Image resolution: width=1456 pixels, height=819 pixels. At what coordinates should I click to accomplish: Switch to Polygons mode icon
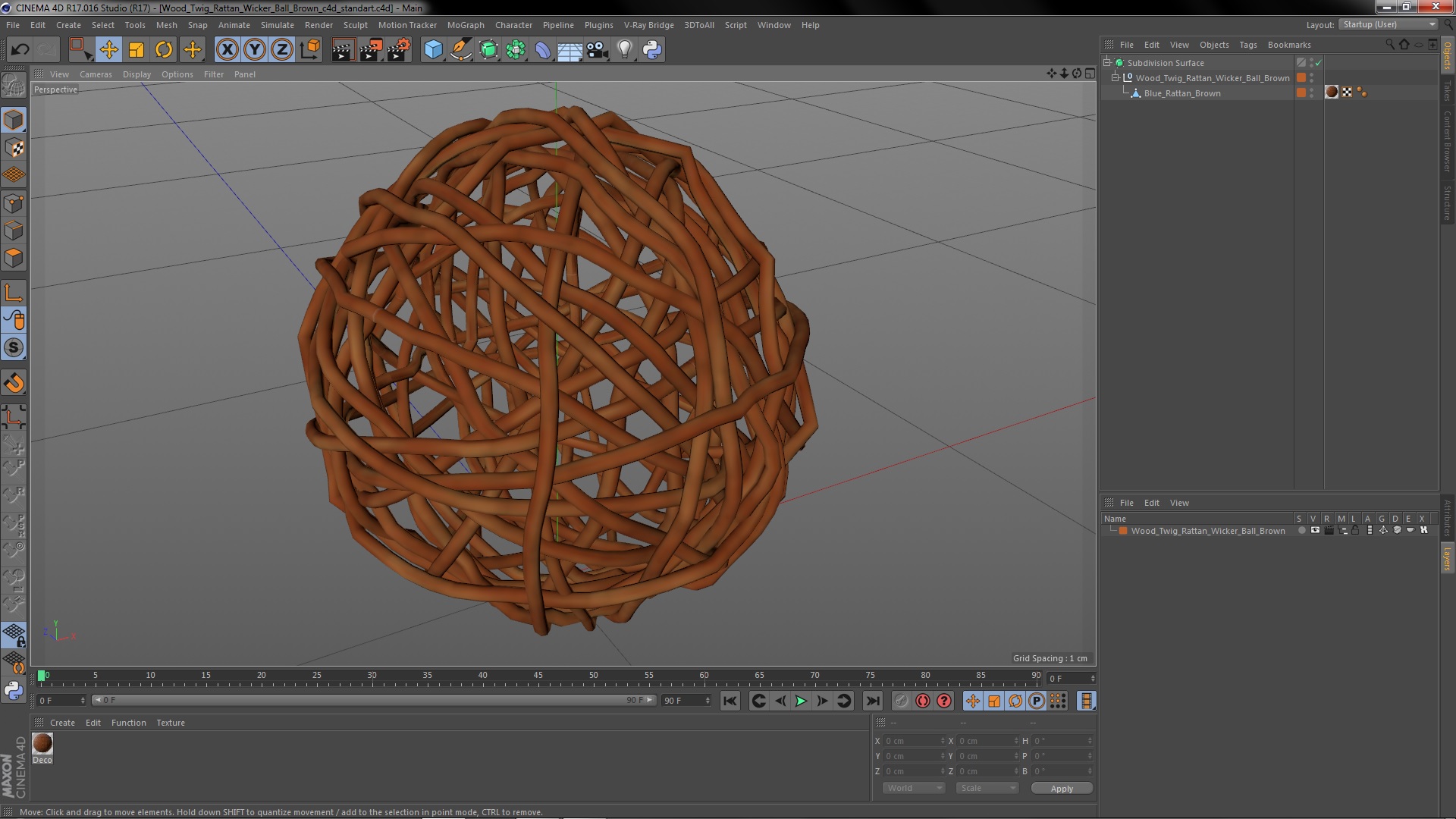(14, 258)
